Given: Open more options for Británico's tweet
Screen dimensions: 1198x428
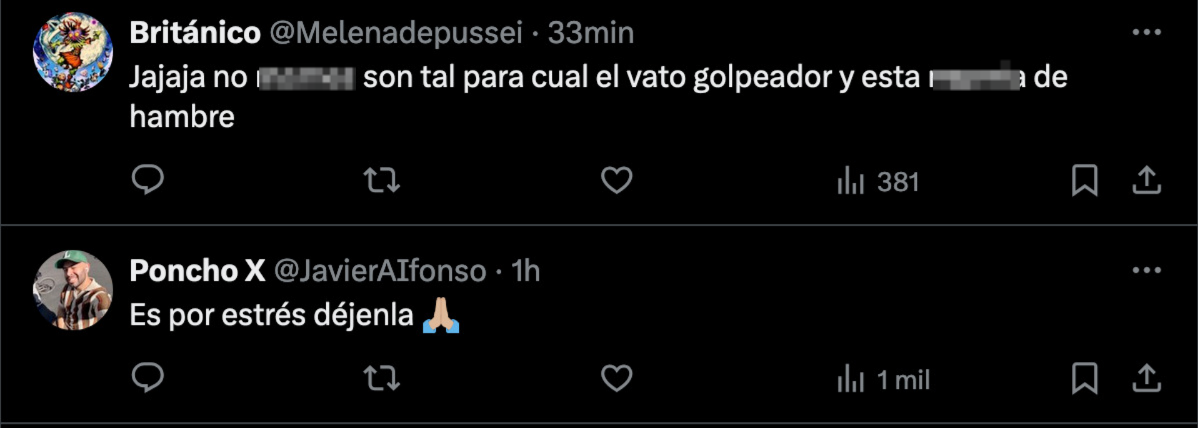Looking at the screenshot, I should coord(1146,33).
